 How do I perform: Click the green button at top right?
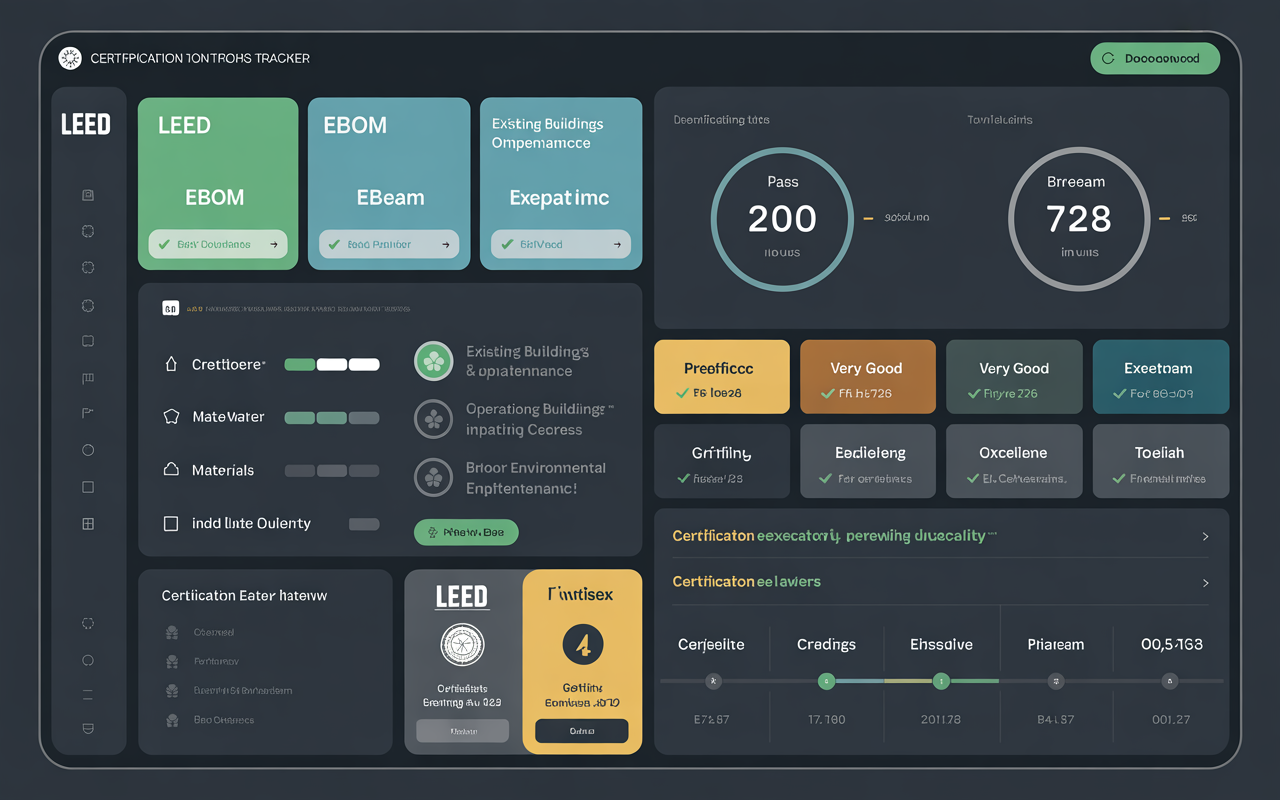[x=1155, y=58]
